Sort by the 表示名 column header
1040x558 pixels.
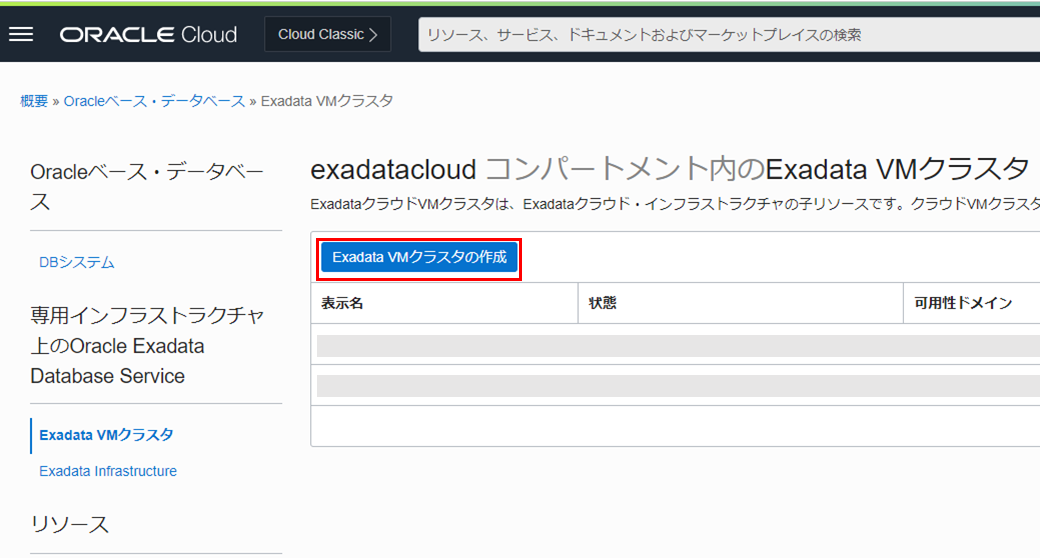[x=342, y=303]
